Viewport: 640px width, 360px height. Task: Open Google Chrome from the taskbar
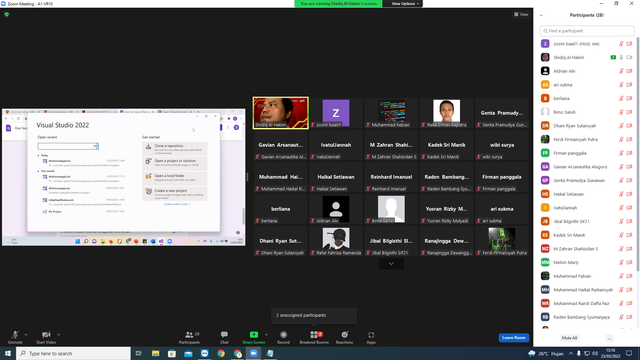tap(221, 353)
